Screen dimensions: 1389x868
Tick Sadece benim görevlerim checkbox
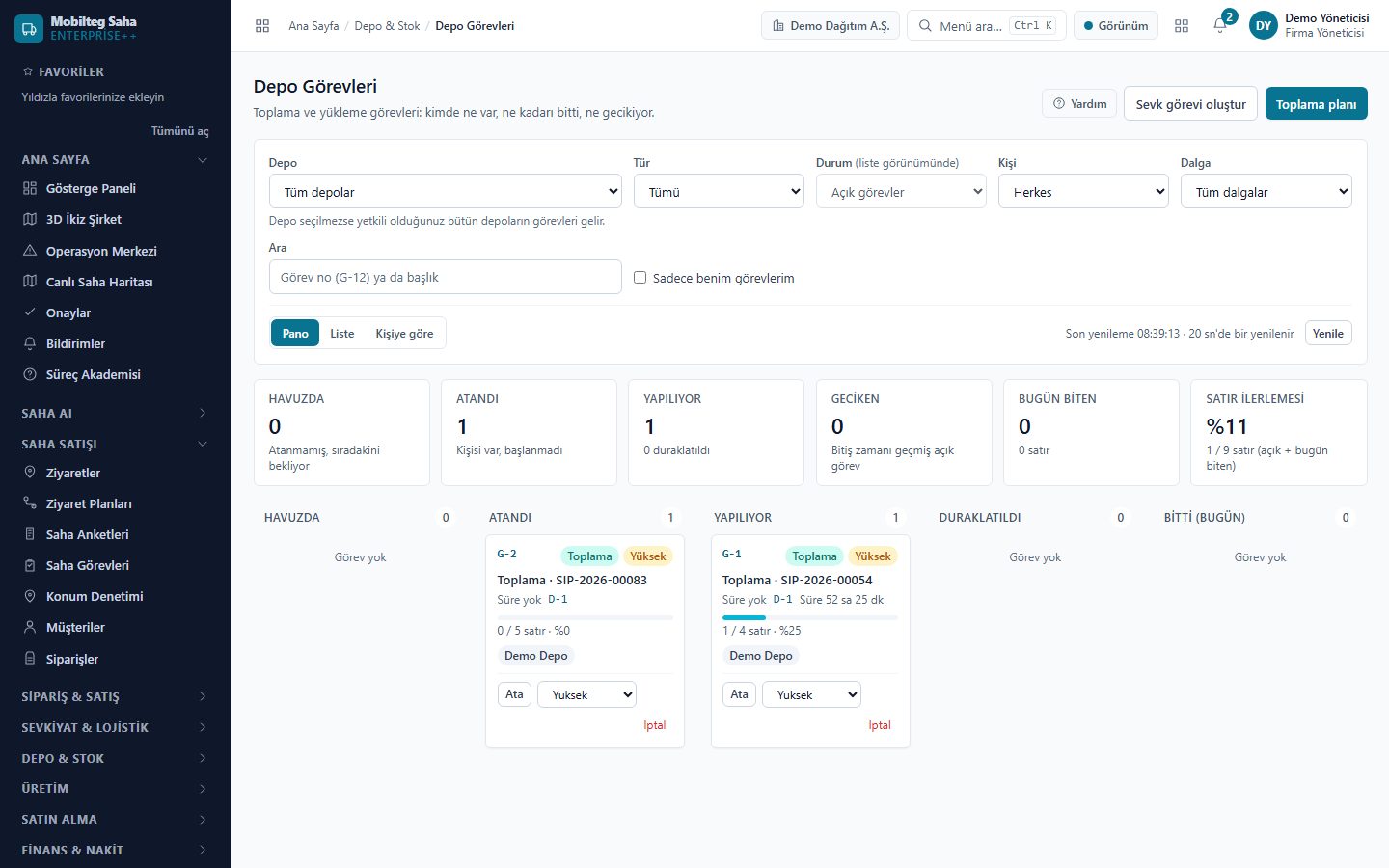tap(640, 278)
